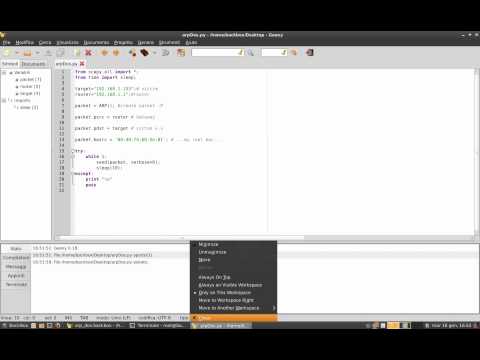Click the red X close-file toolbar icon
480x360 pixels.
(x=88, y=53)
